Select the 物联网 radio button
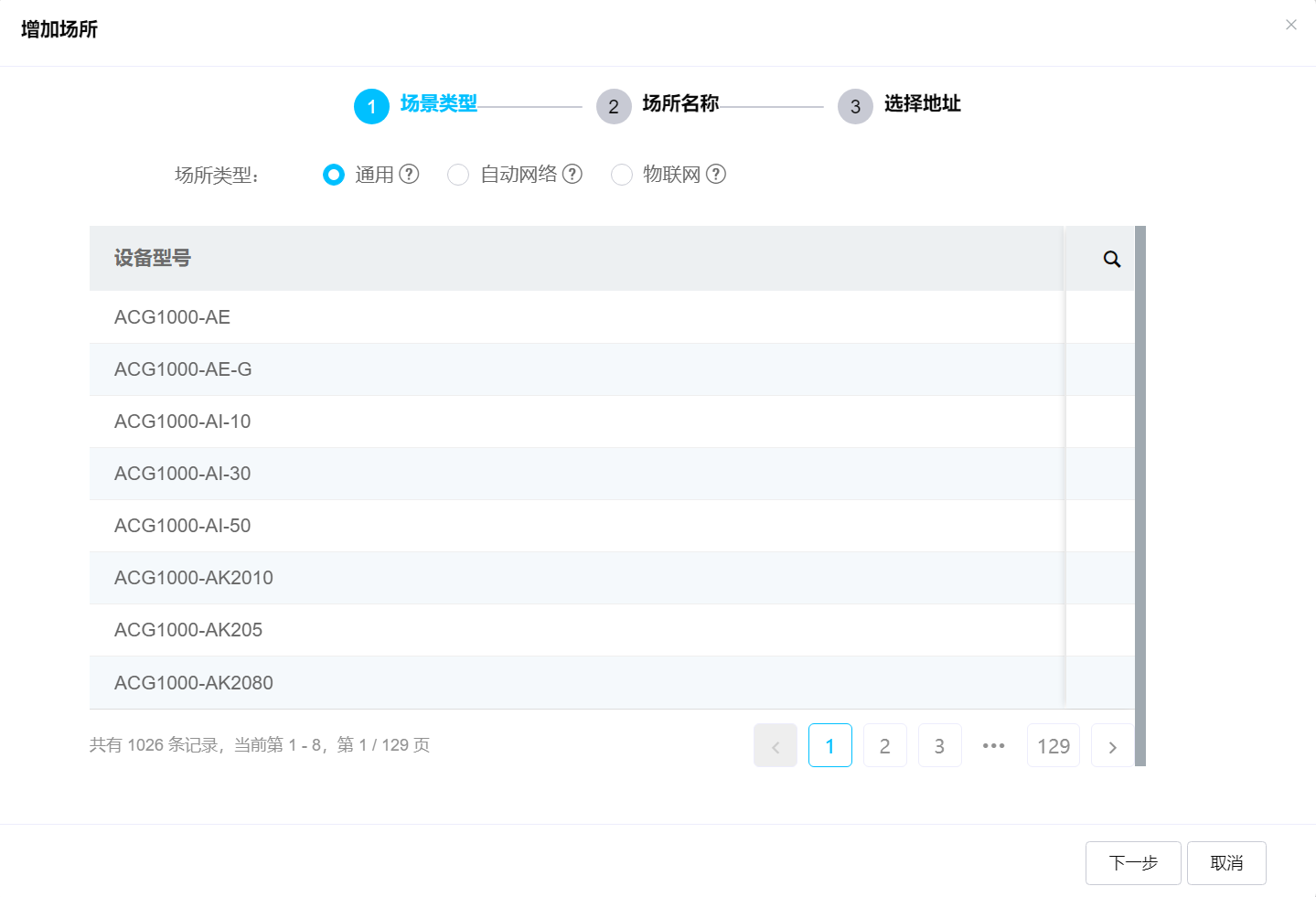The height and width of the screenshot is (897, 1316). coord(622,175)
